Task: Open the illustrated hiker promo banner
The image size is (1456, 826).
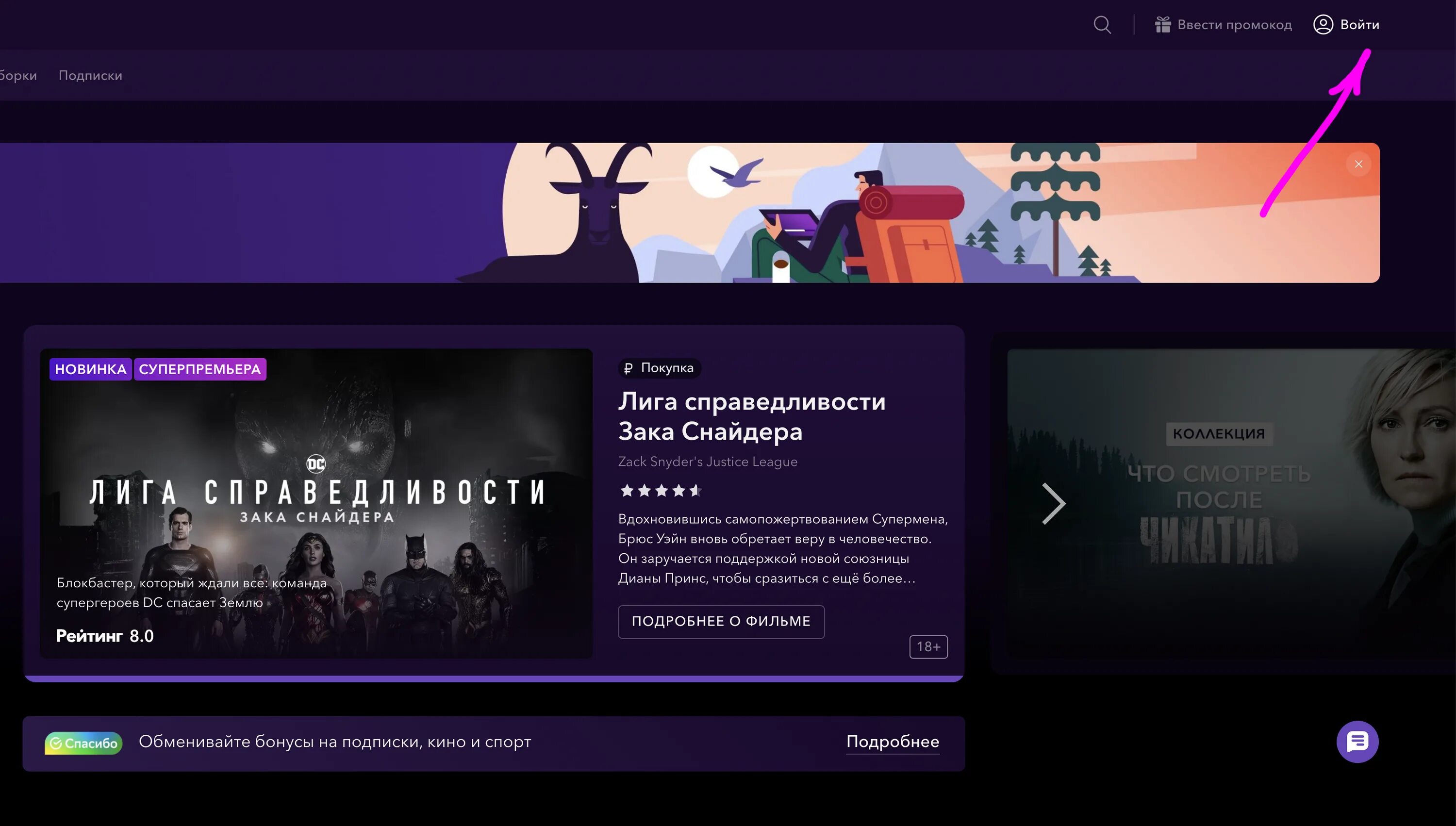Action: pos(690,213)
